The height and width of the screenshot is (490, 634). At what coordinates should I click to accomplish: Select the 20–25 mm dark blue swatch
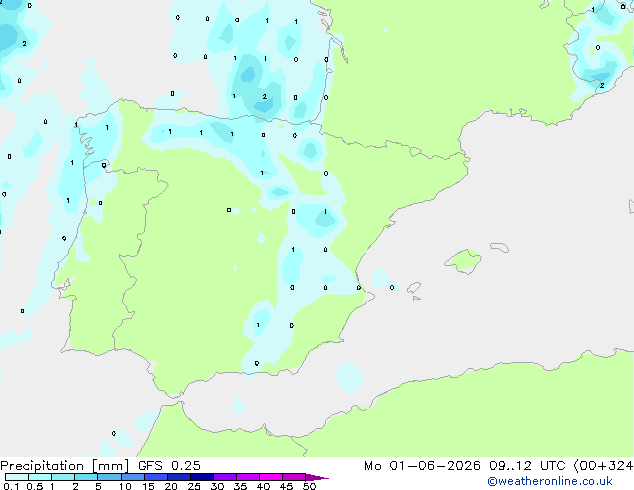coord(178,477)
